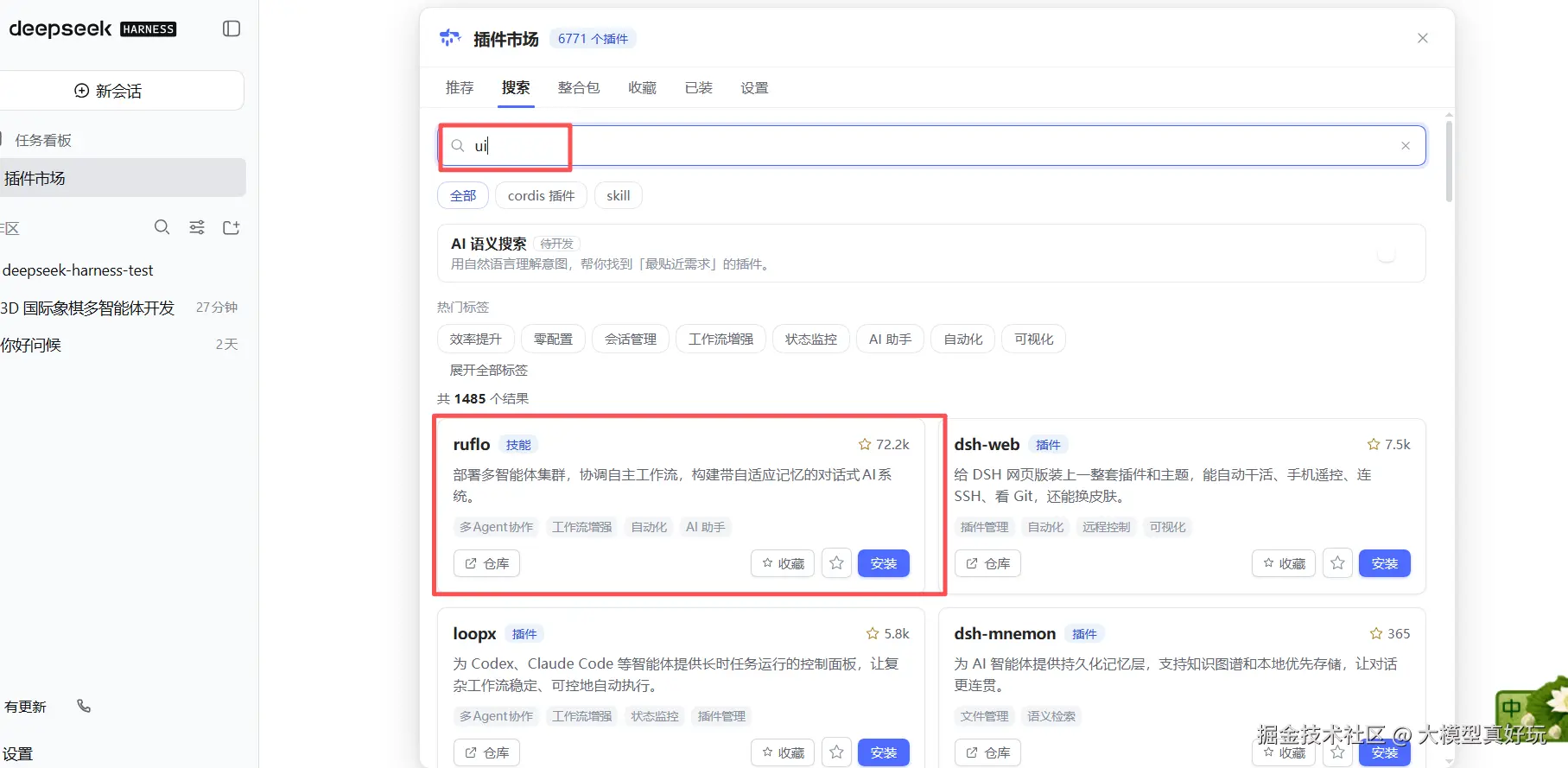1568x768 pixels.
Task: Click 收藏 on the loopx card
Action: coord(783,752)
